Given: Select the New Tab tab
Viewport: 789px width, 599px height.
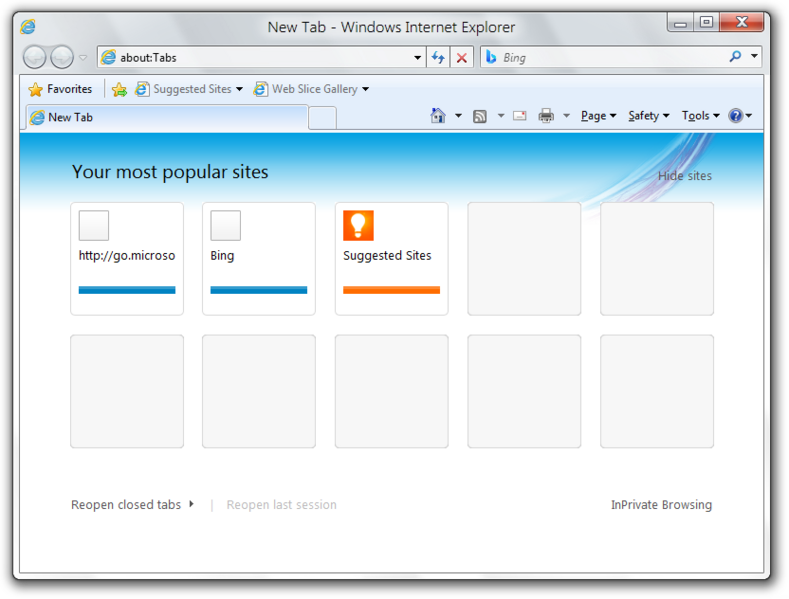Looking at the screenshot, I should pyautogui.click(x=167, y=117).
